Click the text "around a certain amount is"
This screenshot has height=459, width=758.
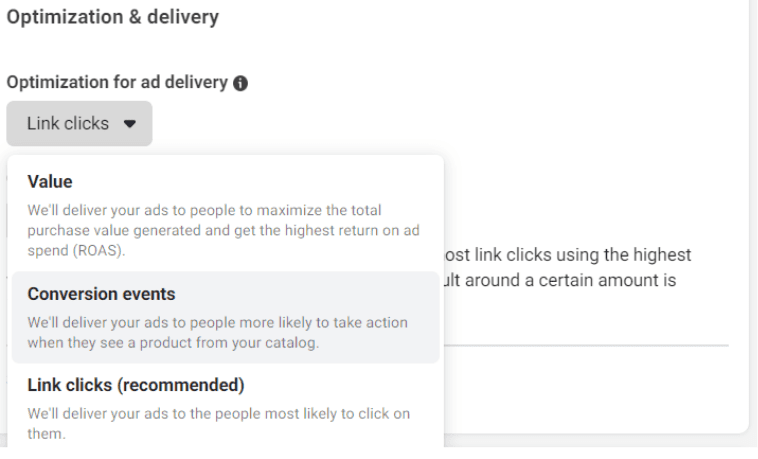click(570, 280)
